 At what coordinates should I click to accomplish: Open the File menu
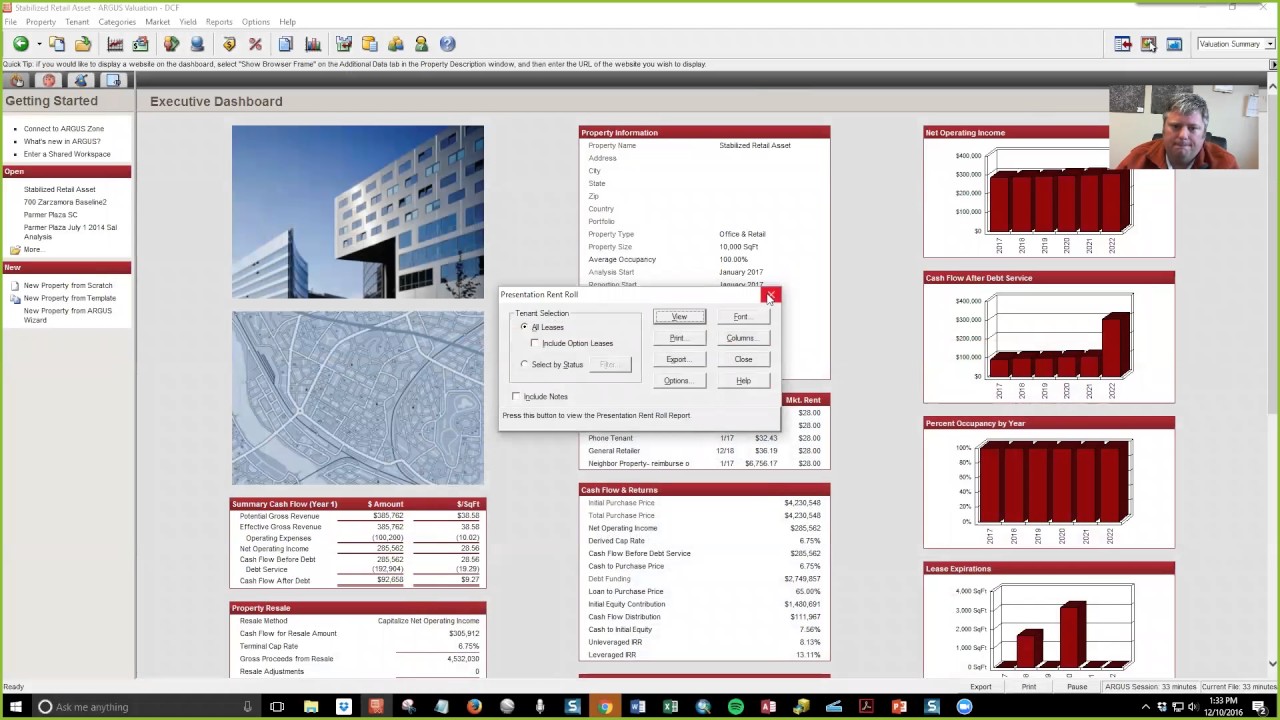point(10,22)
